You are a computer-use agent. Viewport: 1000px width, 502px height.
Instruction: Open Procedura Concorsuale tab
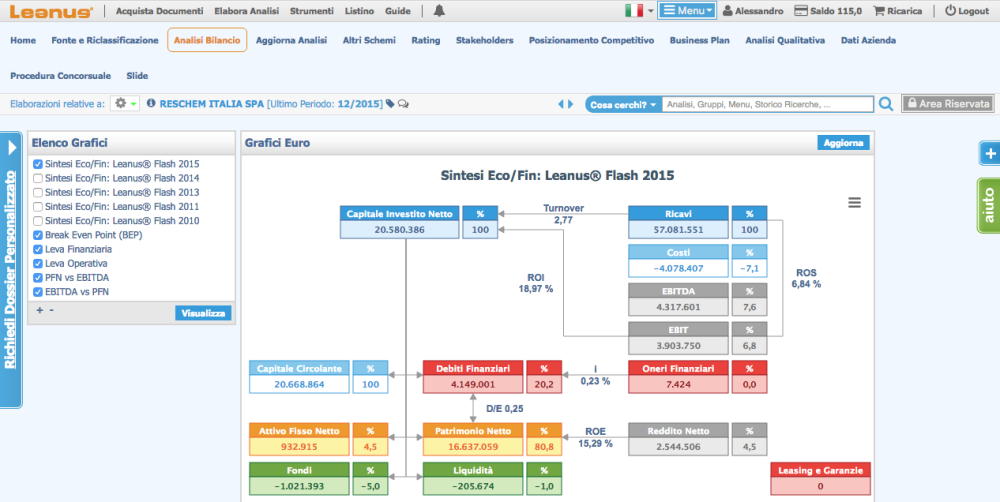[x=61, y=76]
